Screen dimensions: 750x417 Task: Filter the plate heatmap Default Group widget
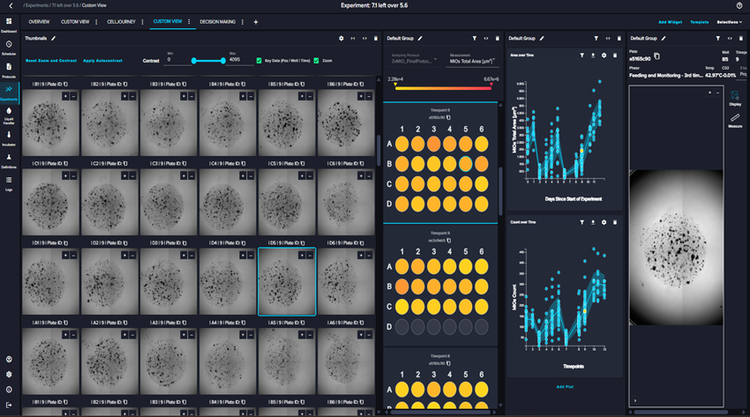(x=474, y=38)
